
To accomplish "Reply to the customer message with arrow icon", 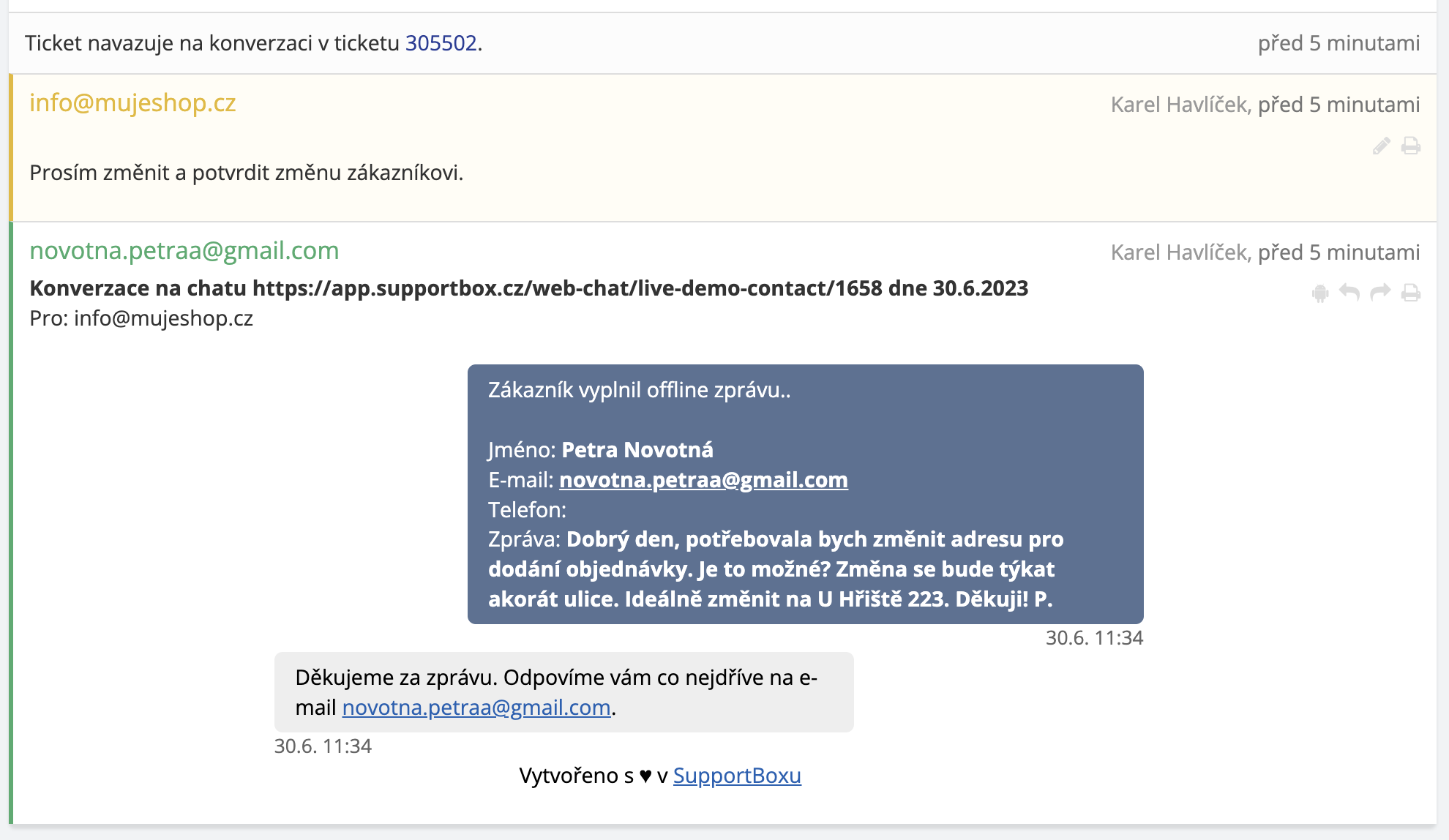I will click(1349, 293).
